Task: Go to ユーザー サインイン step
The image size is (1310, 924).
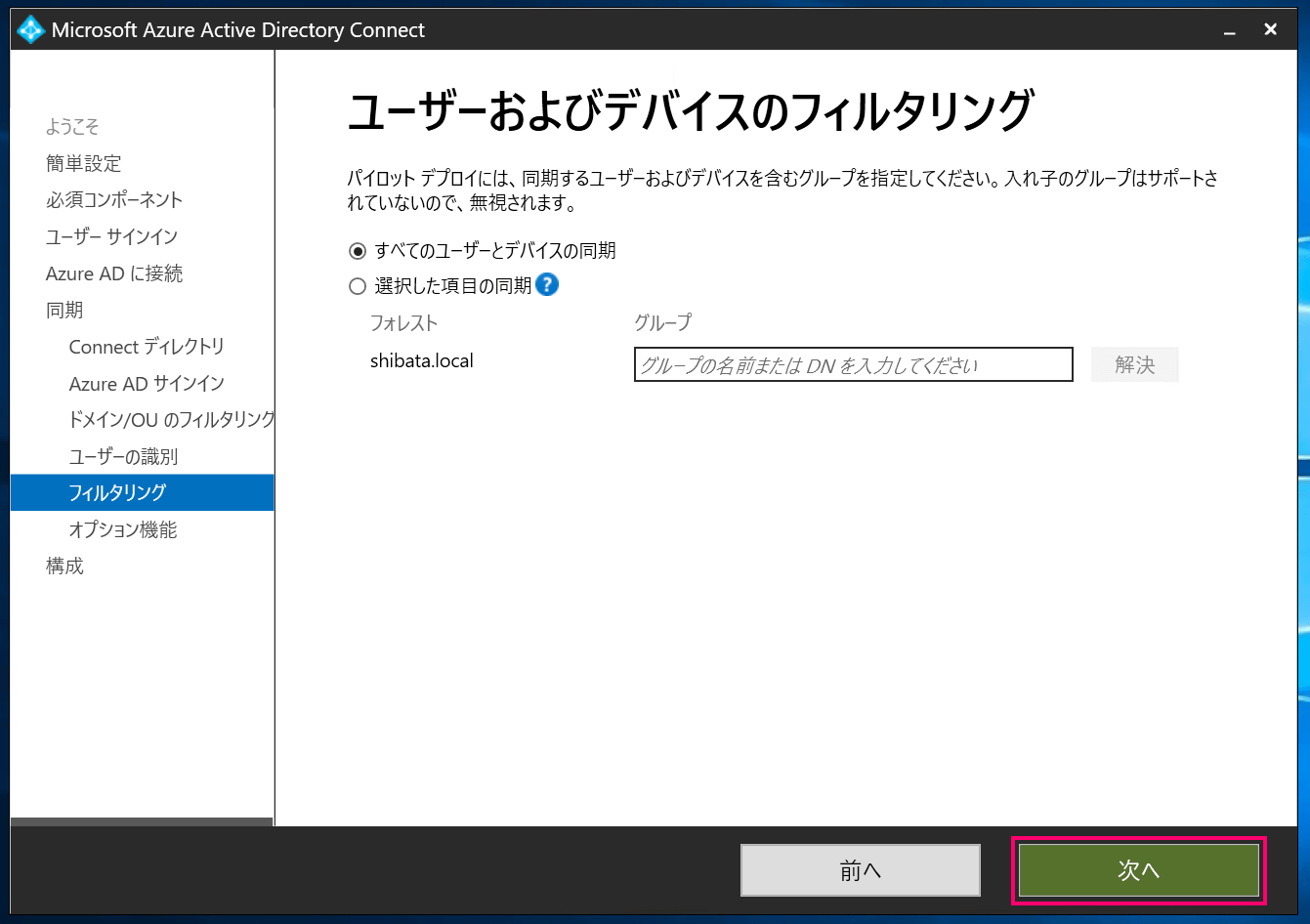Action: [111, 236]
